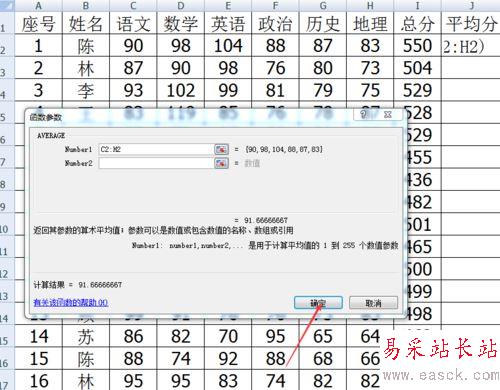500x390 pixels.
Task: Click the math score 102 cell
Action: click(181, 90)
